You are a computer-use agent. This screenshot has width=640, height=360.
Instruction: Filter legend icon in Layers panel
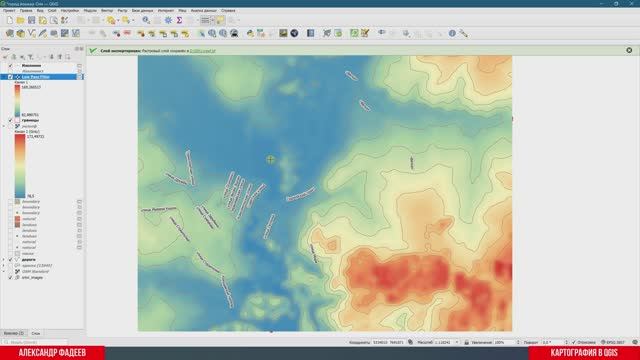point(30,57)
